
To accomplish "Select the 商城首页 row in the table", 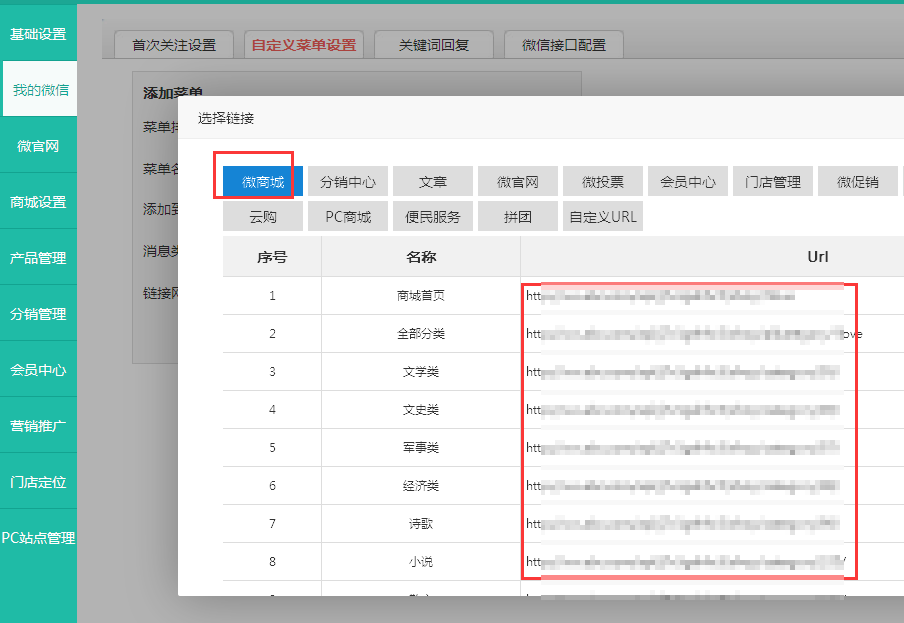I will [421, 296].
